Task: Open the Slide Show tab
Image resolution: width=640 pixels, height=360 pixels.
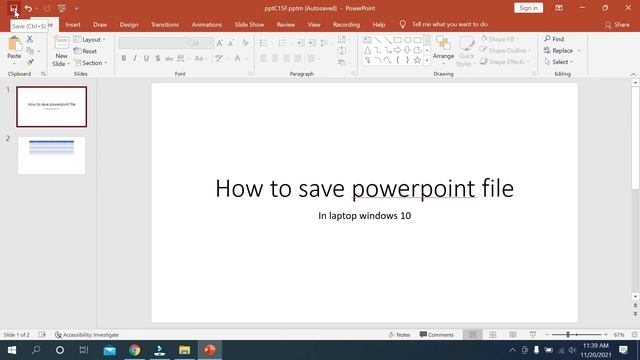Action: pos(249,24)
